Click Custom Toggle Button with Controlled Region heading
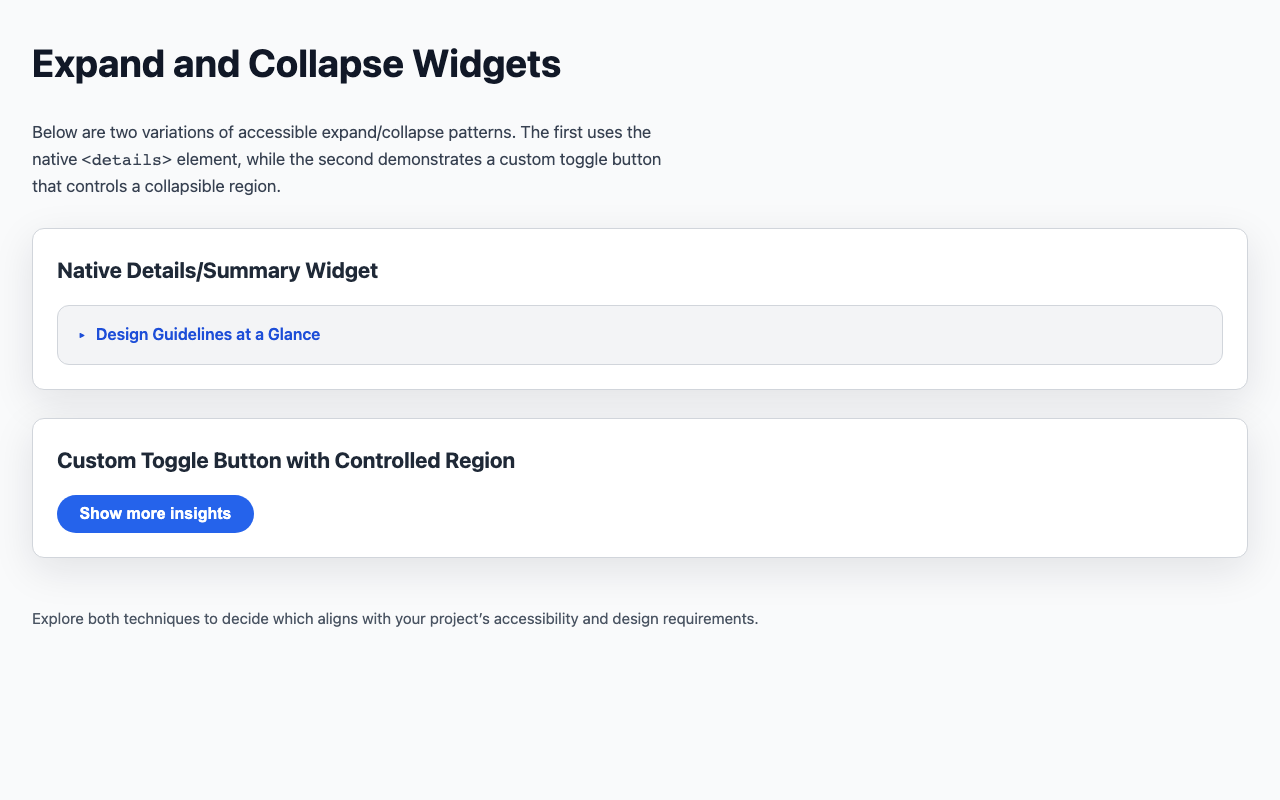Screen dimensions: 1280x800 286,461
